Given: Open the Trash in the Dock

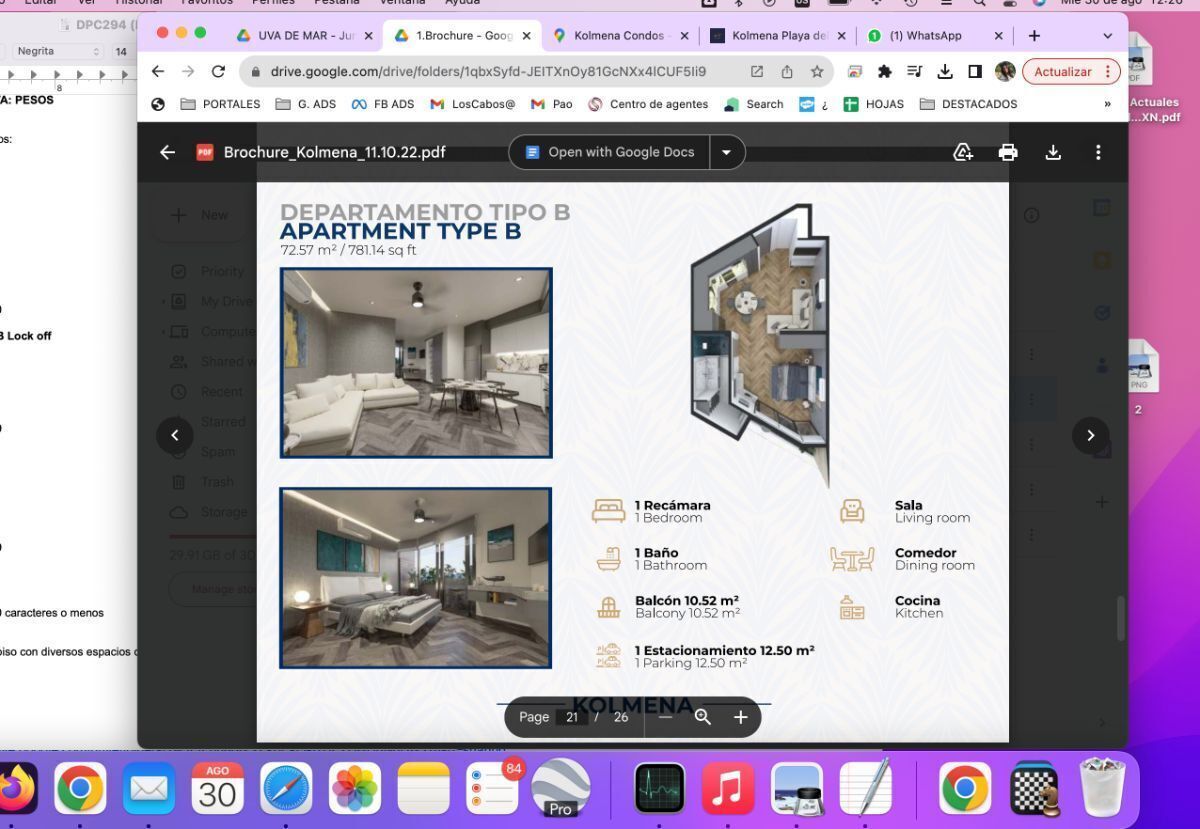Looking at the screenshot, I should [x=1103, y=789].
